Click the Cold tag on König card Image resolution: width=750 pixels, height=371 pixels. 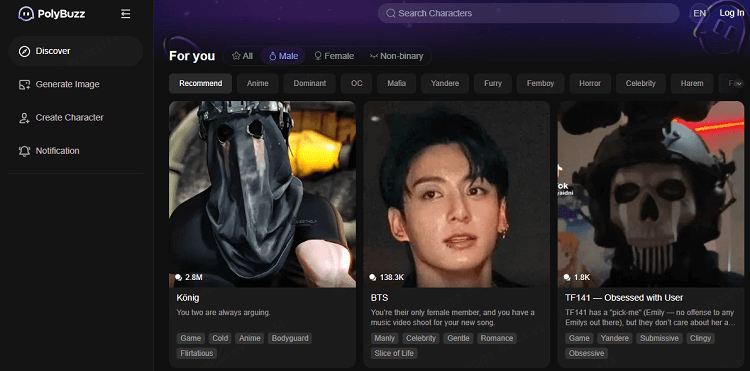(220, 338)
